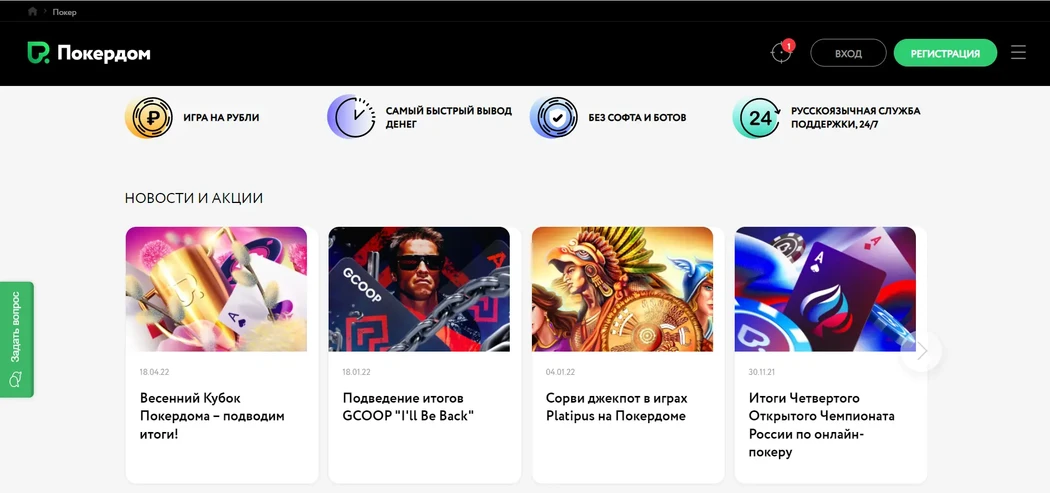The image size is (1050, 493).
Task: Click the shield checkmark icon
Action: pos(554,117)
